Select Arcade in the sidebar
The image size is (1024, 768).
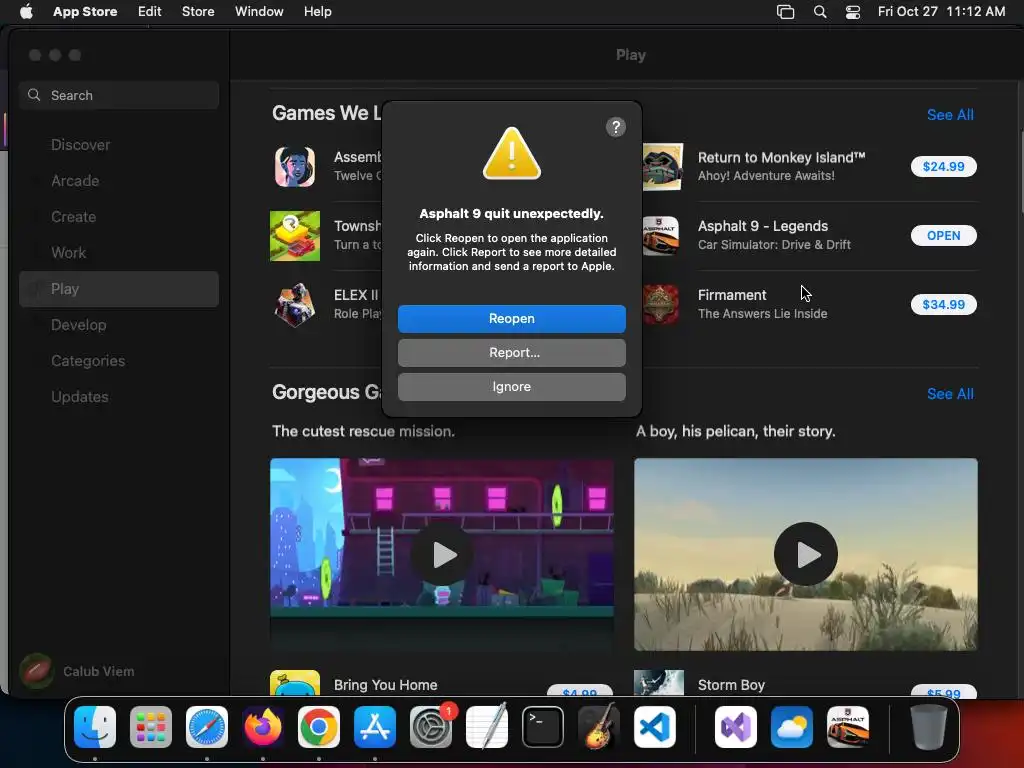119,181
